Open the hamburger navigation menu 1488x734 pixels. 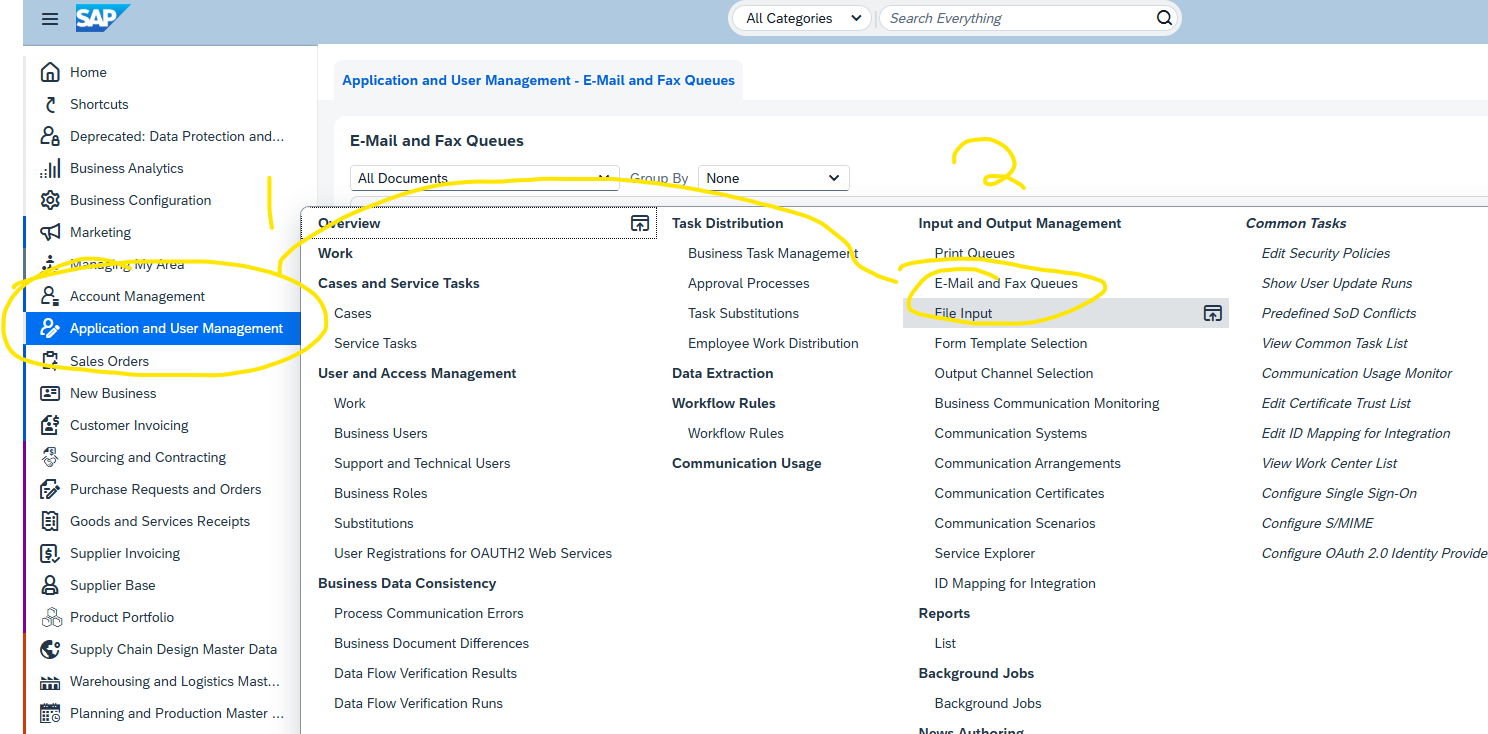pos(50,18)
